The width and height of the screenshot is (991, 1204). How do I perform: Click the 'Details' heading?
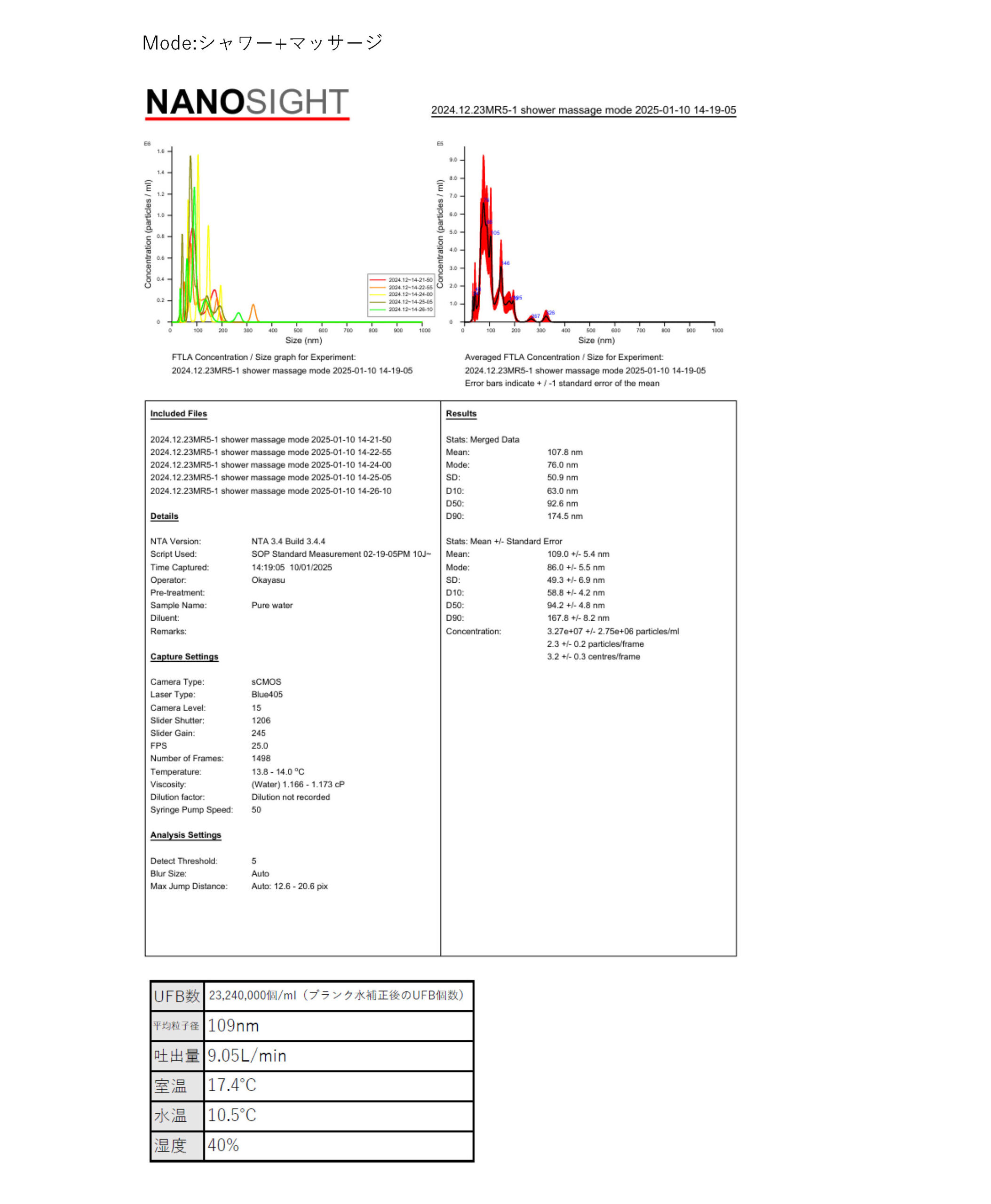[x=165, y=516]
